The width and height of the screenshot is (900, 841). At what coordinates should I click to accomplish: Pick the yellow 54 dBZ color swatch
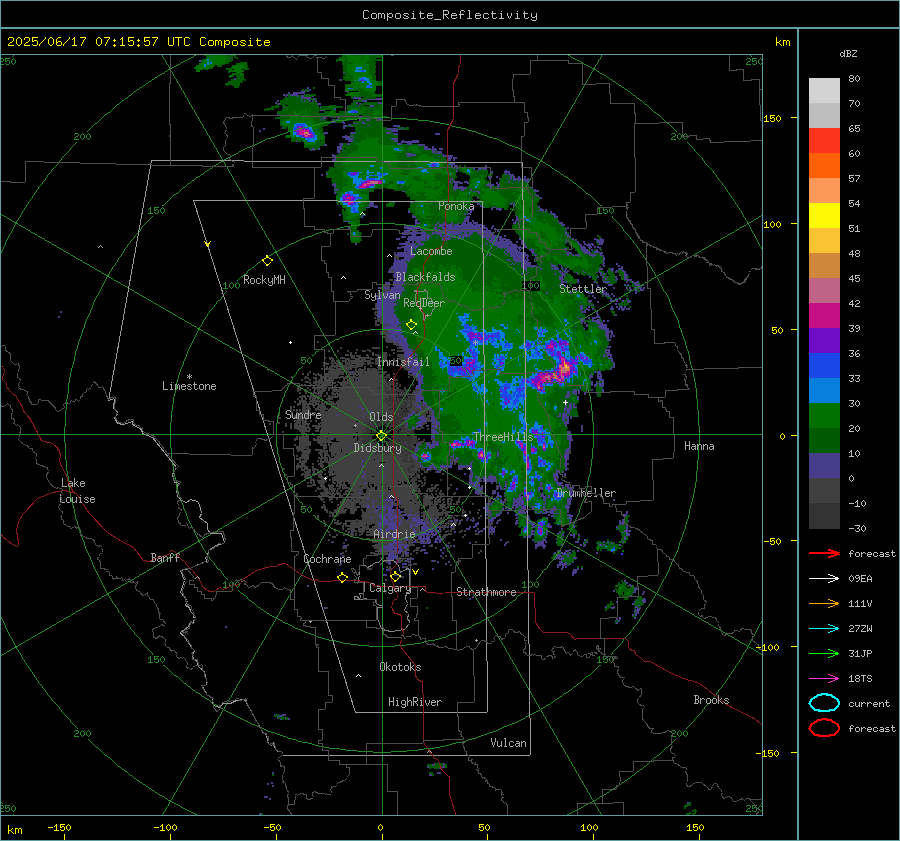pyautogui.click(x=824, y=215)
